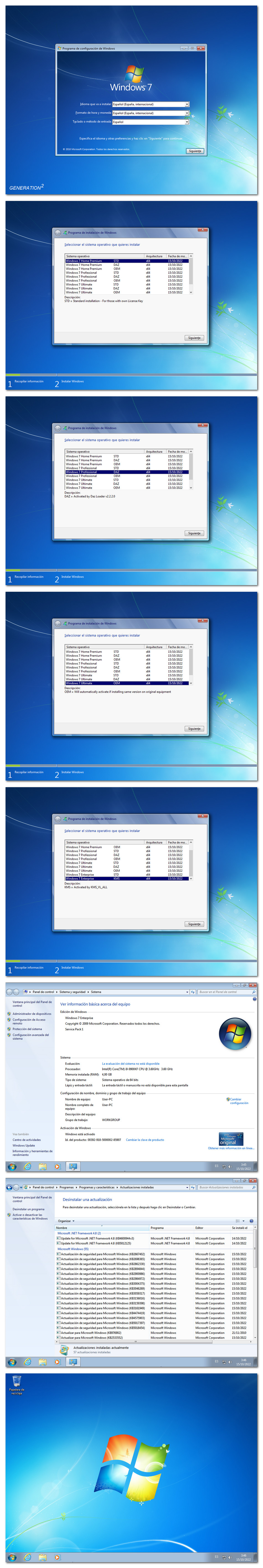Open 'Información y herramientas de rendimiento'
263x1568 pixels.
33,1153
